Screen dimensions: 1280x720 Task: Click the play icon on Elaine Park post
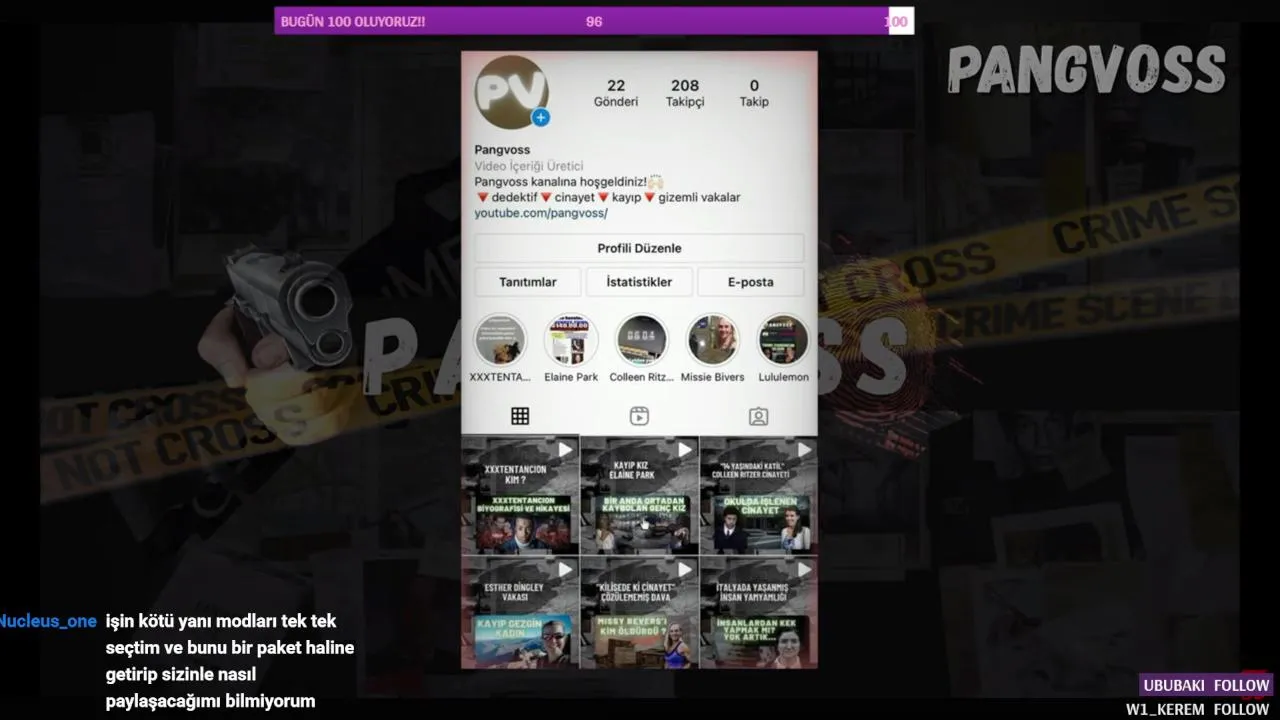pyautogui.click(x=685, y=450)
